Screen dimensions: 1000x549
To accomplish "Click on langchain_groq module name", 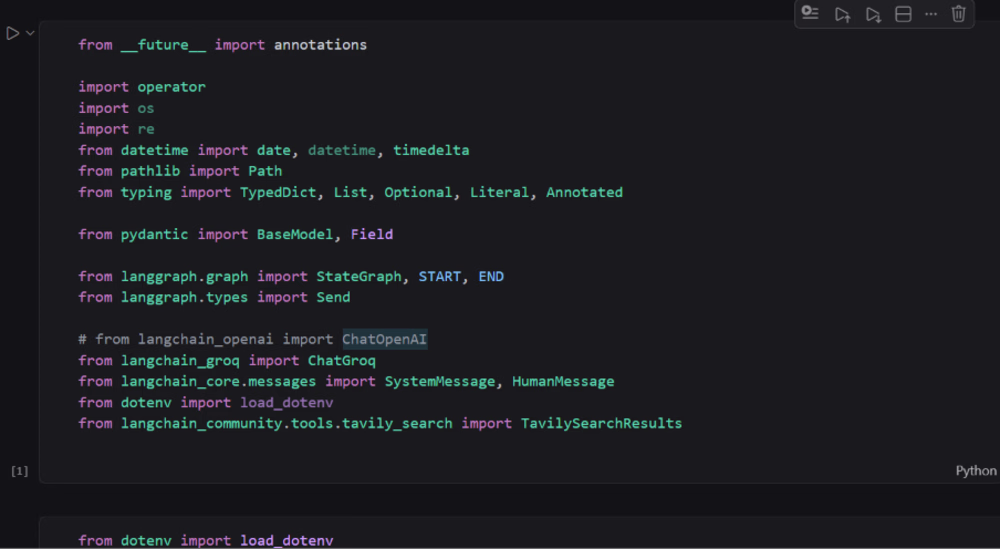I will pos(180,360).
